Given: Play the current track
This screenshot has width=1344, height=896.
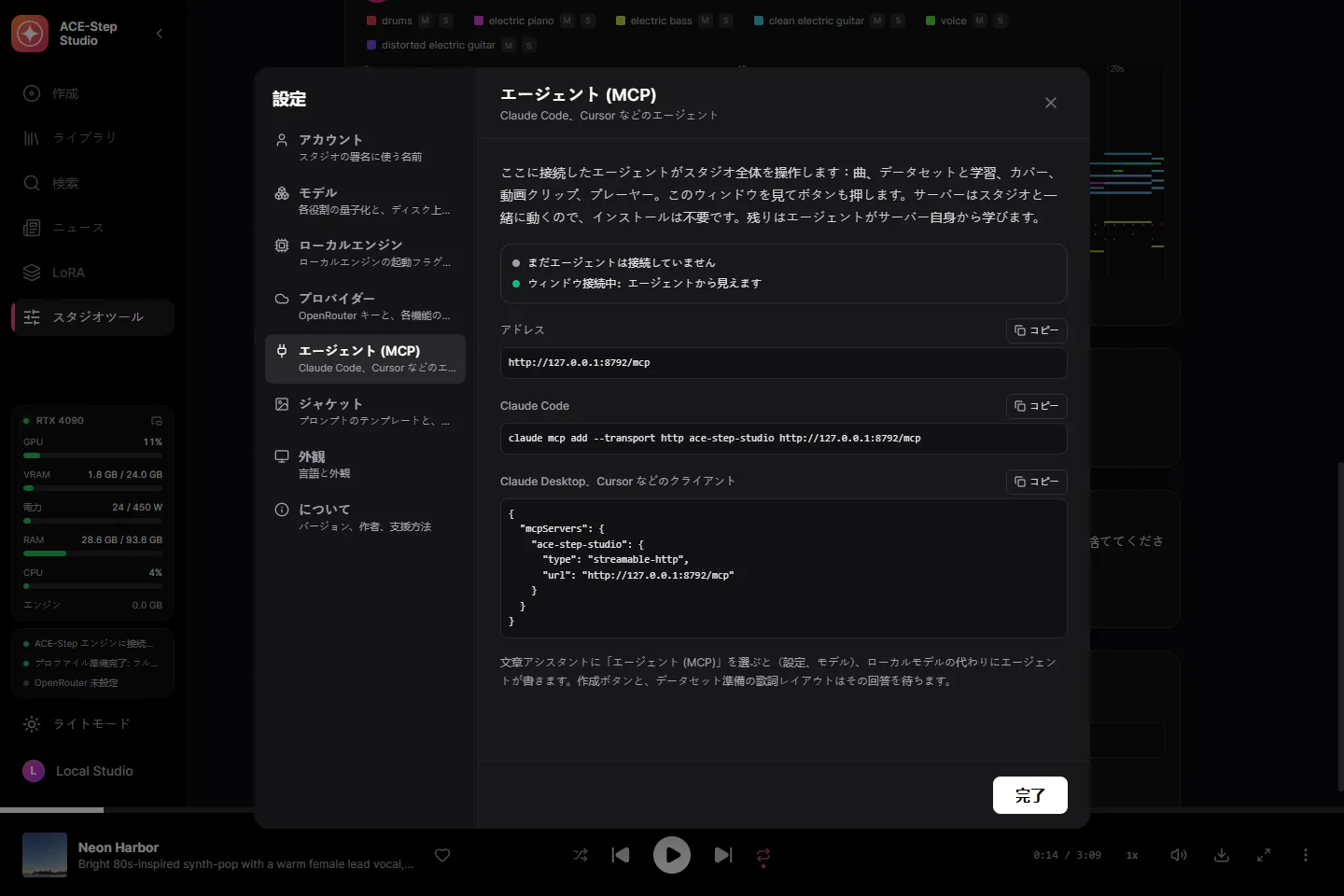Looking at the screenshot, I should [x=672, y=855].
